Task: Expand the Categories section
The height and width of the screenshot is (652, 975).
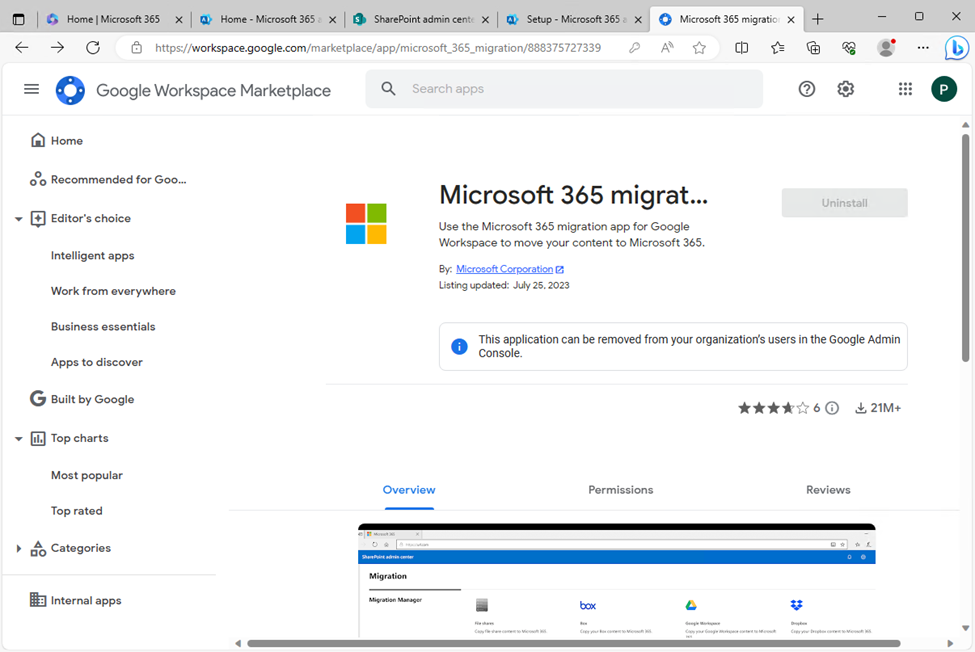Action: (x=19, y=548)
